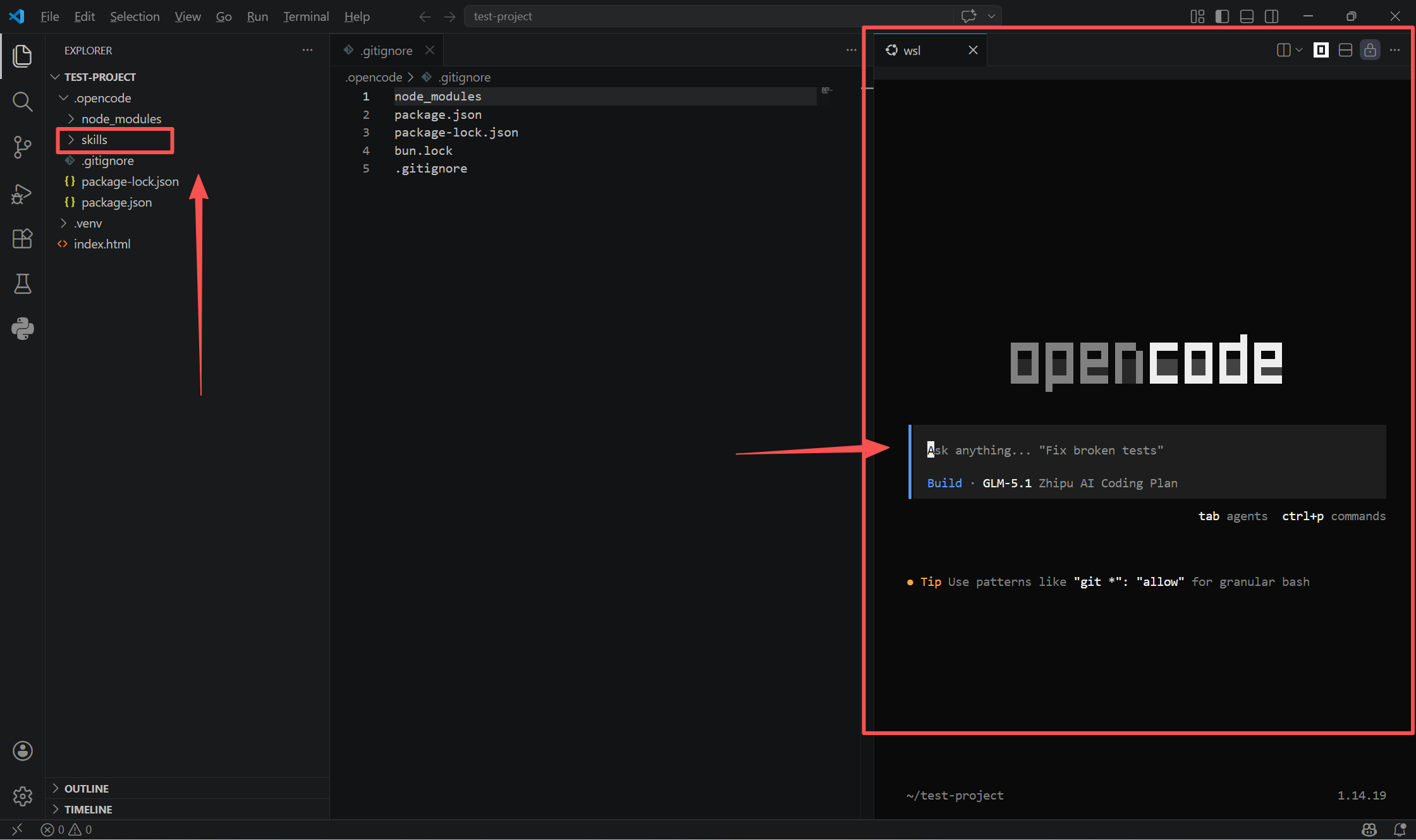Click the 'Build' agent label in opencode

(x=944, y=483)
